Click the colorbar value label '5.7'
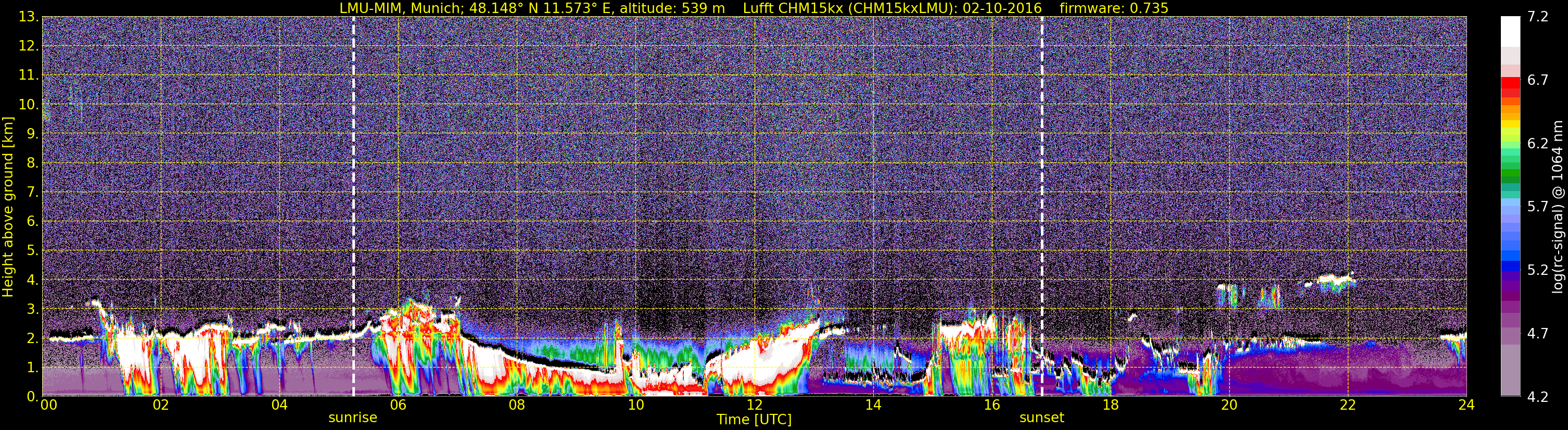 pos(1538,207)
